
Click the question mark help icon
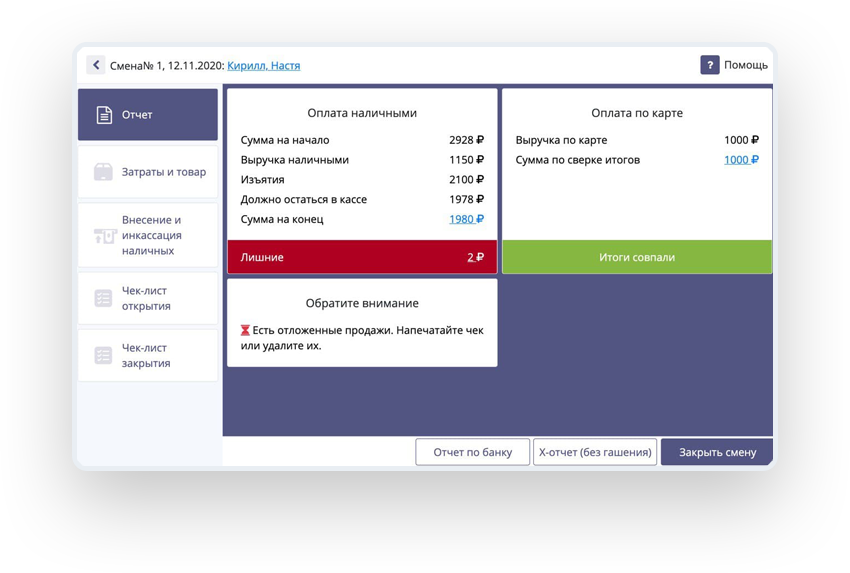coord(709,65)
